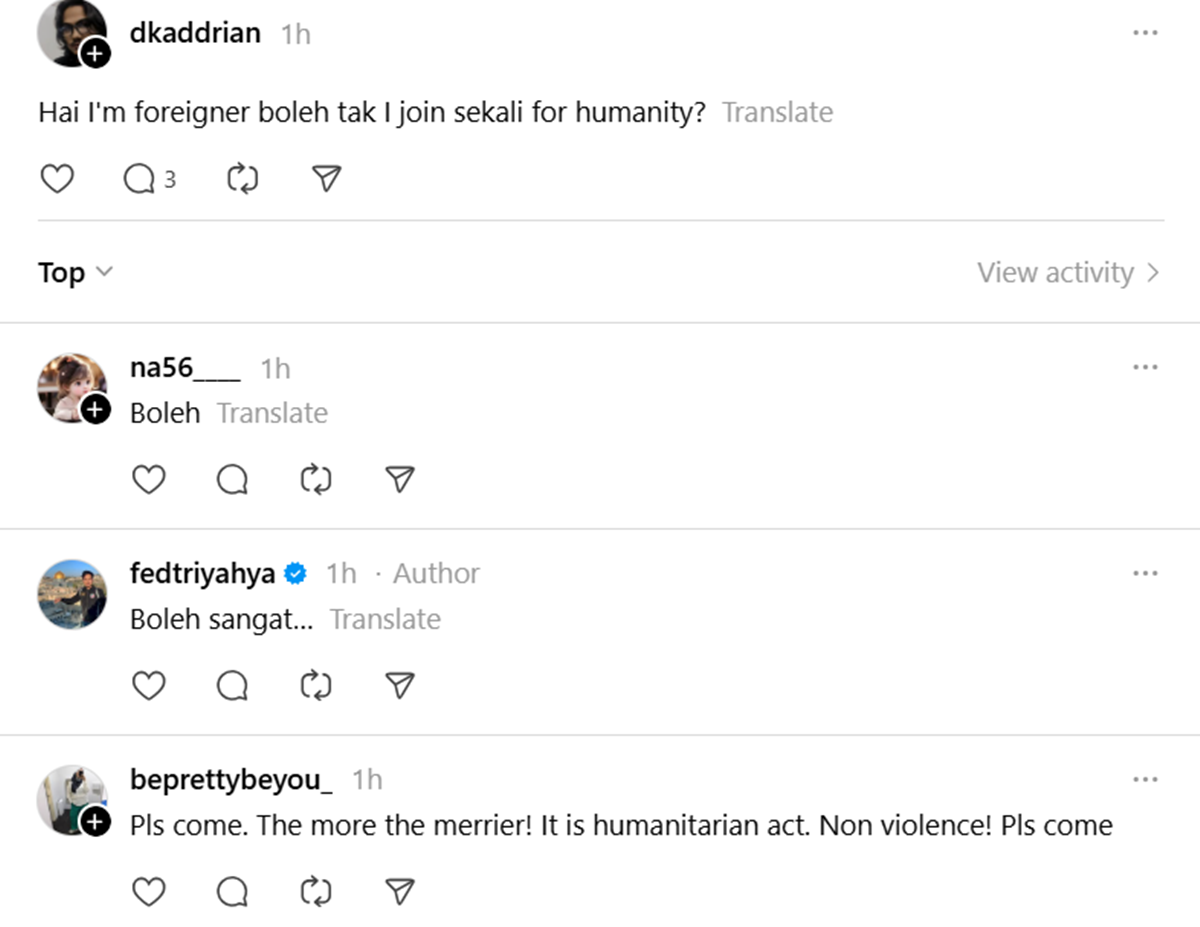Open more options for beprettybeyou_'s reply

[1145, 779]
